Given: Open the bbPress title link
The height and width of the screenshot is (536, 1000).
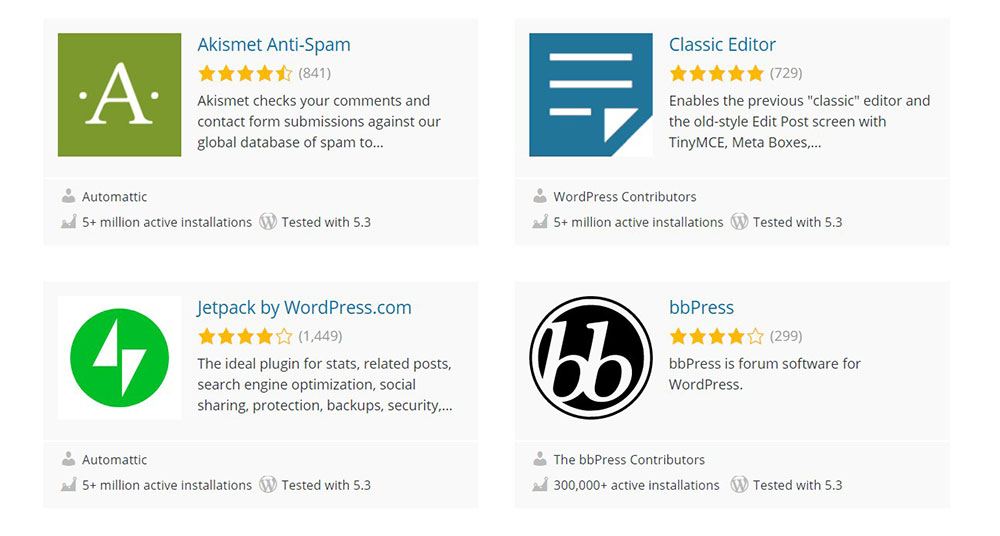Looking at the screenshot, I should tap(701, 308).
